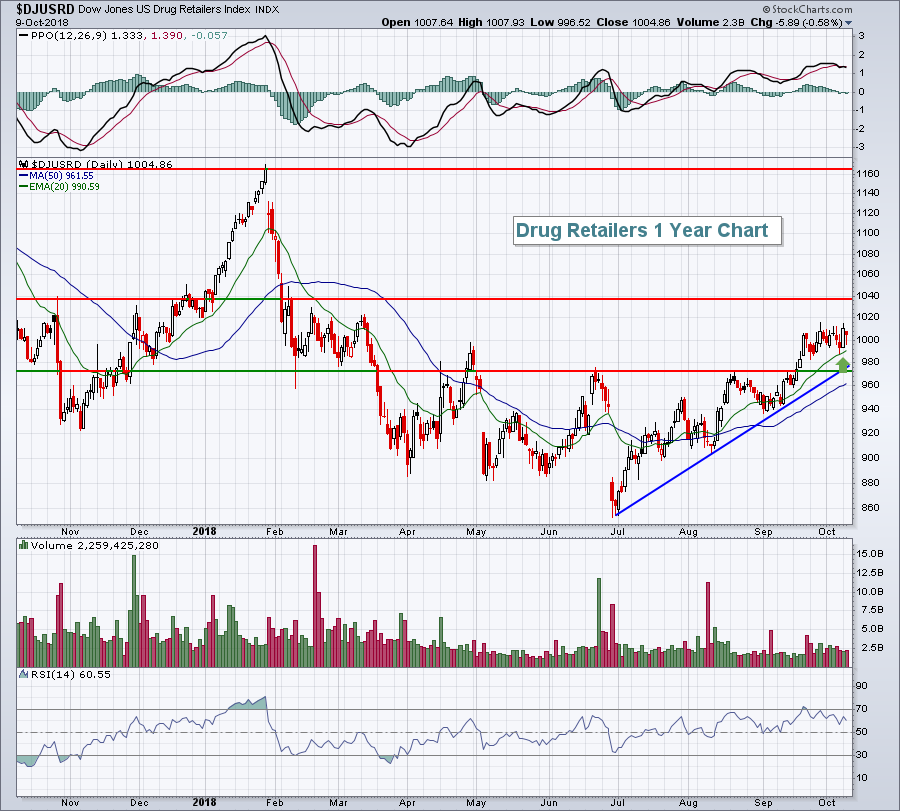Click the 860 price axis label

871,508
